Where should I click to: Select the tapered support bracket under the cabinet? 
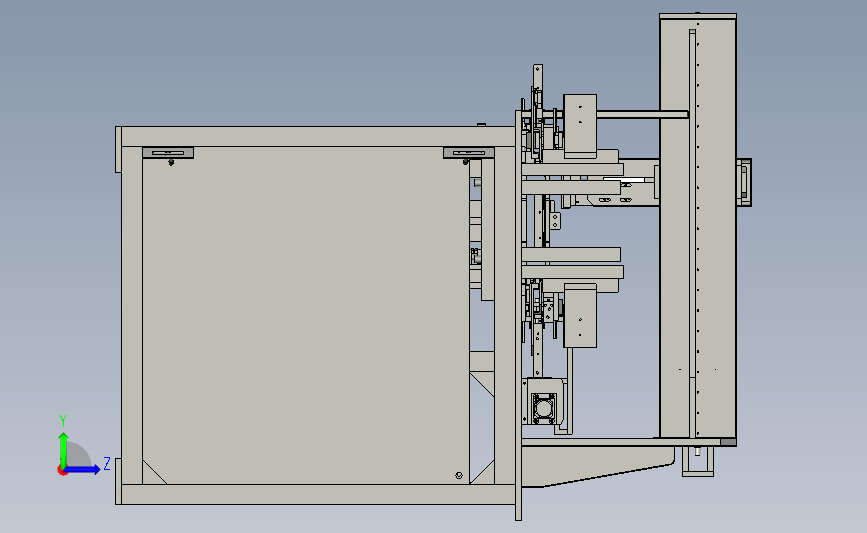pyautogui.click(x=598, y=466)
